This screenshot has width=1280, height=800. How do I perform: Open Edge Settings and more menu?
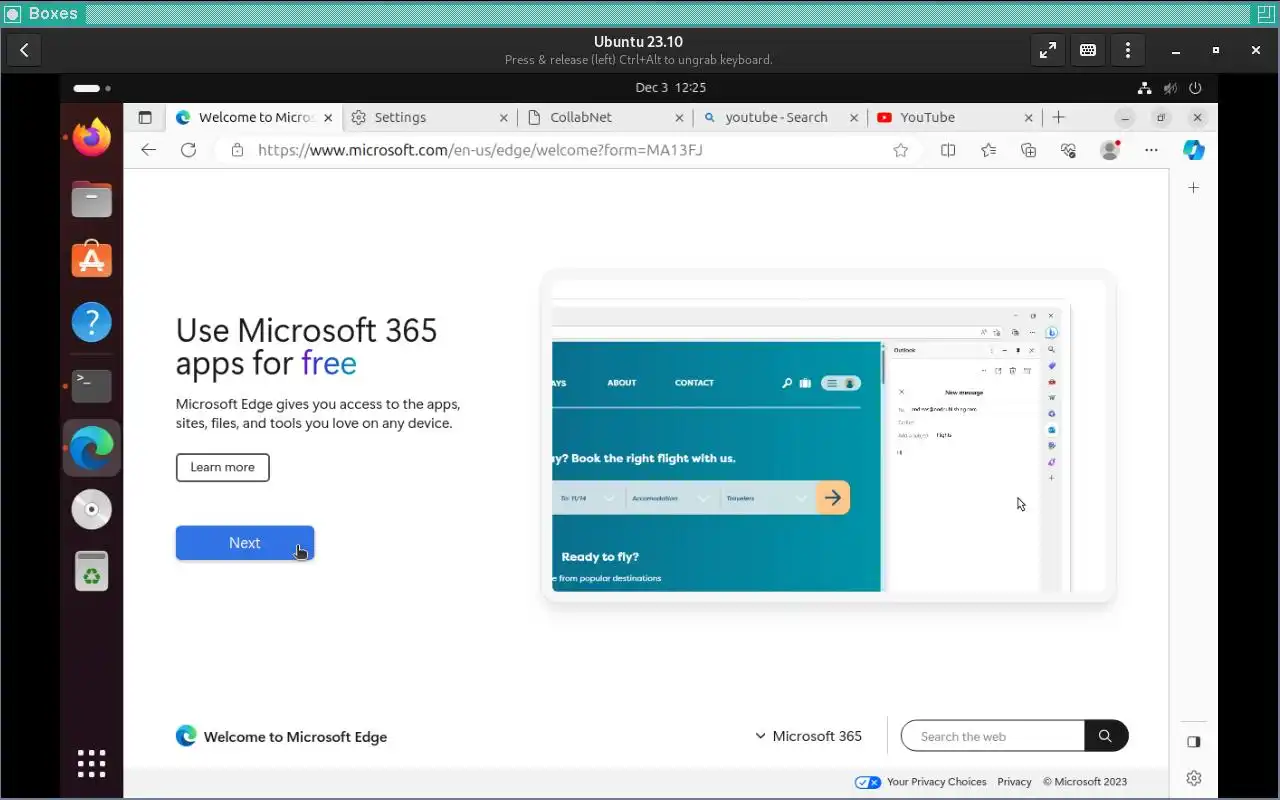1151,150
